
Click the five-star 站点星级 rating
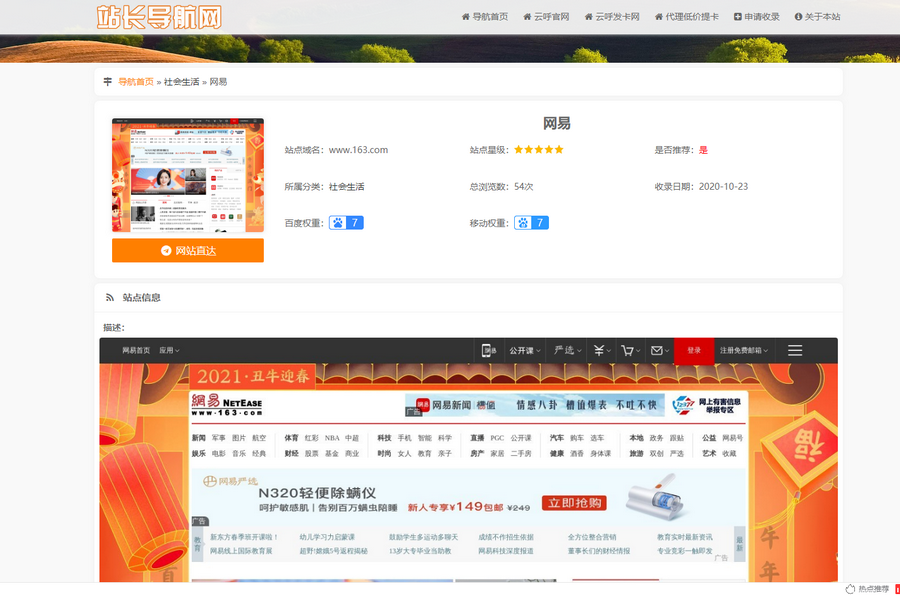(538, 150)
